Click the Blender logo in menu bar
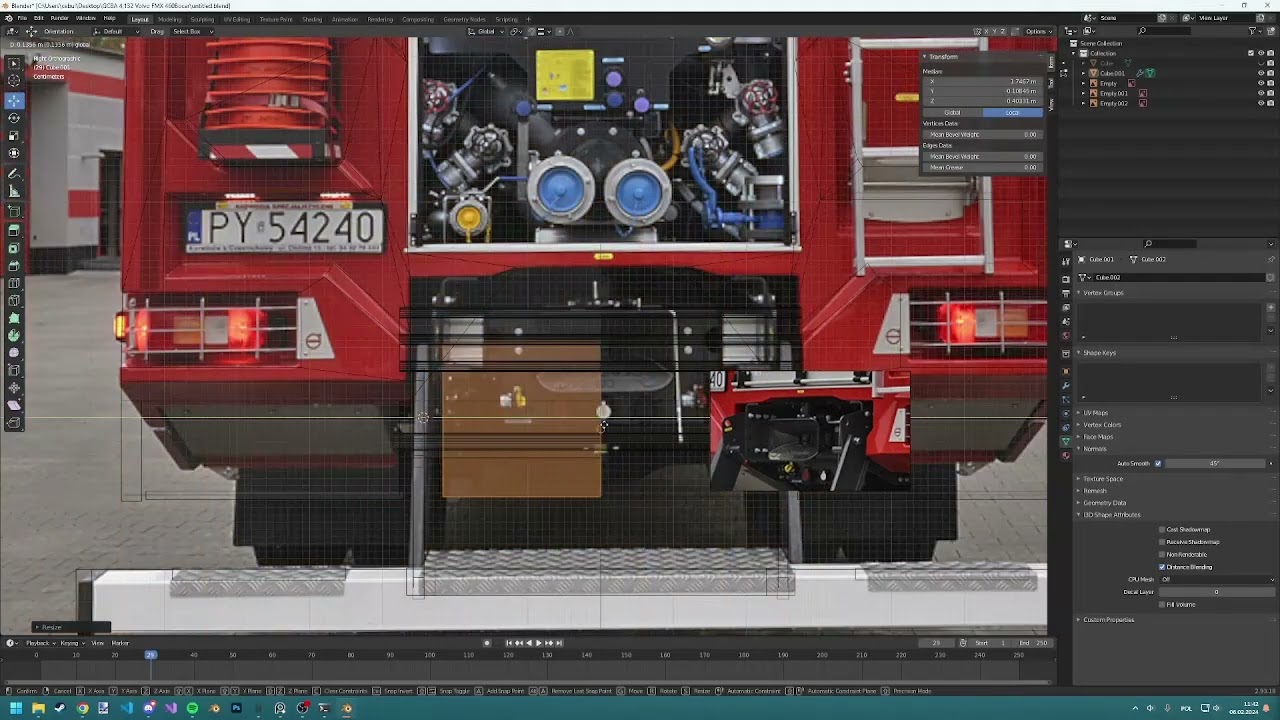Screen dimensions: 1280x720 (x=8, y=18)
